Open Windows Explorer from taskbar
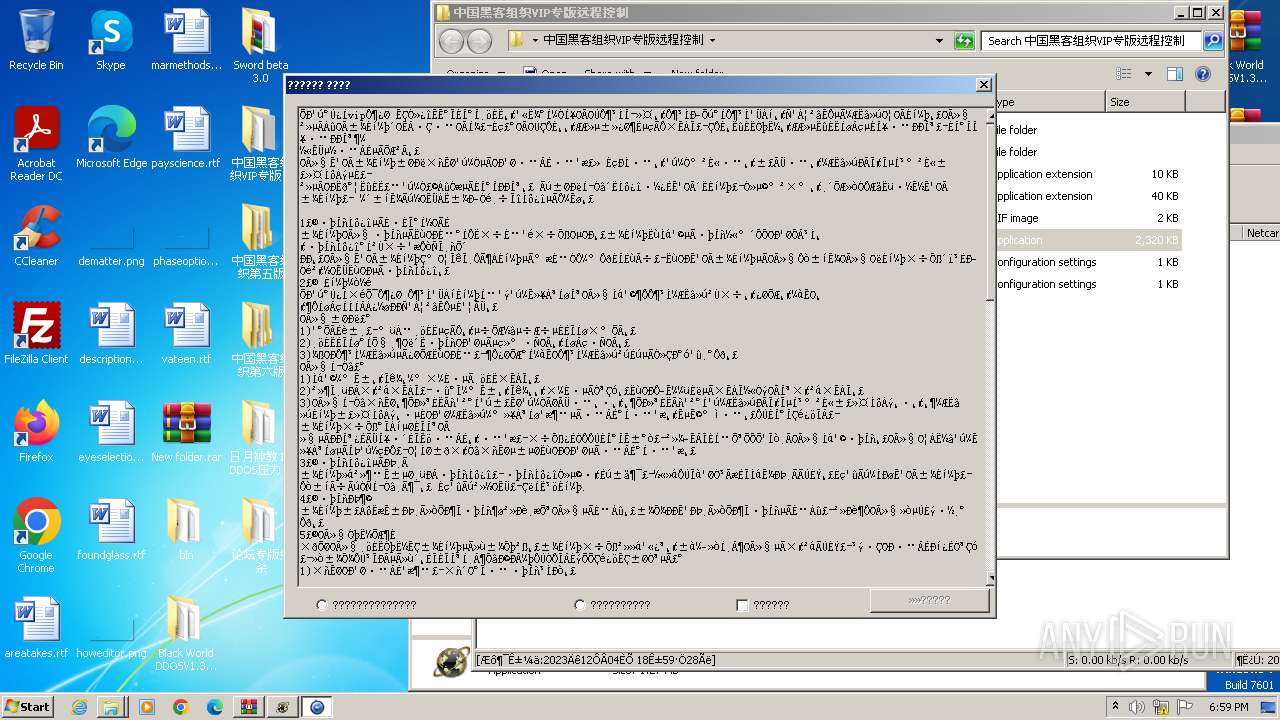The height and width of the screenshot is (720, 1280). pos(111,707)
